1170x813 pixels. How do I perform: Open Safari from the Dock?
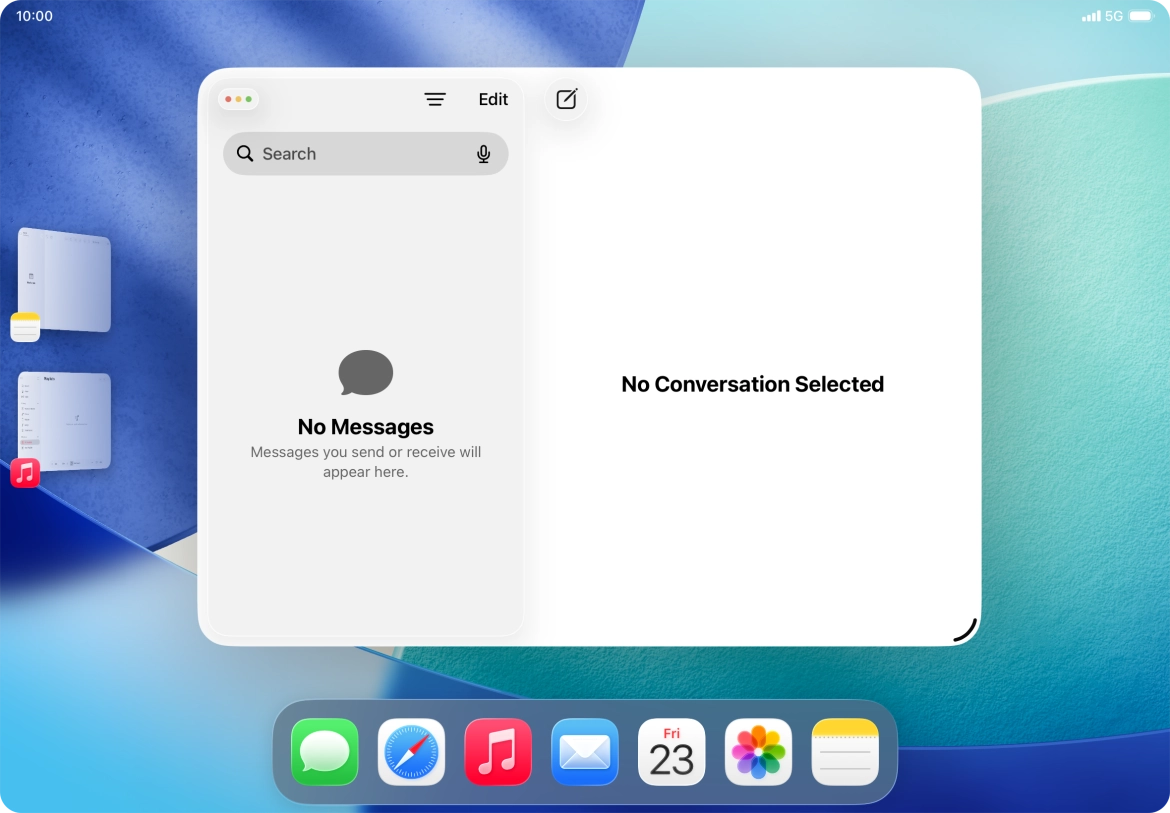[411, 752]
